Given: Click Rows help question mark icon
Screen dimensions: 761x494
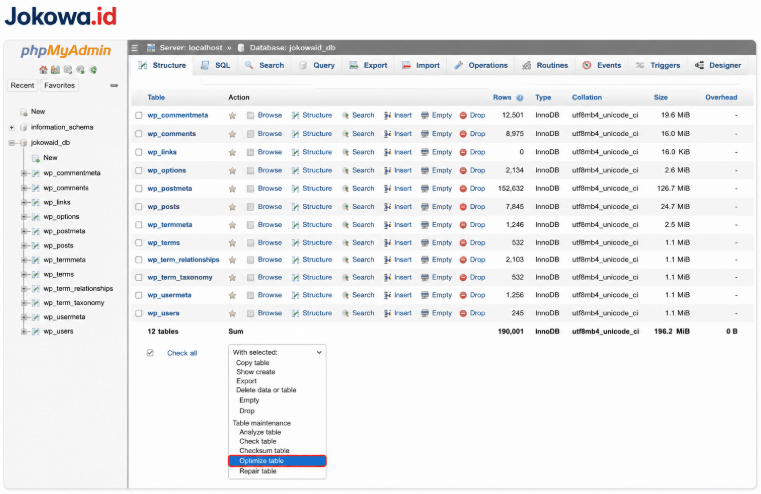Looking at the screenshot, I should pyautogui.click(x=520, y=98).
